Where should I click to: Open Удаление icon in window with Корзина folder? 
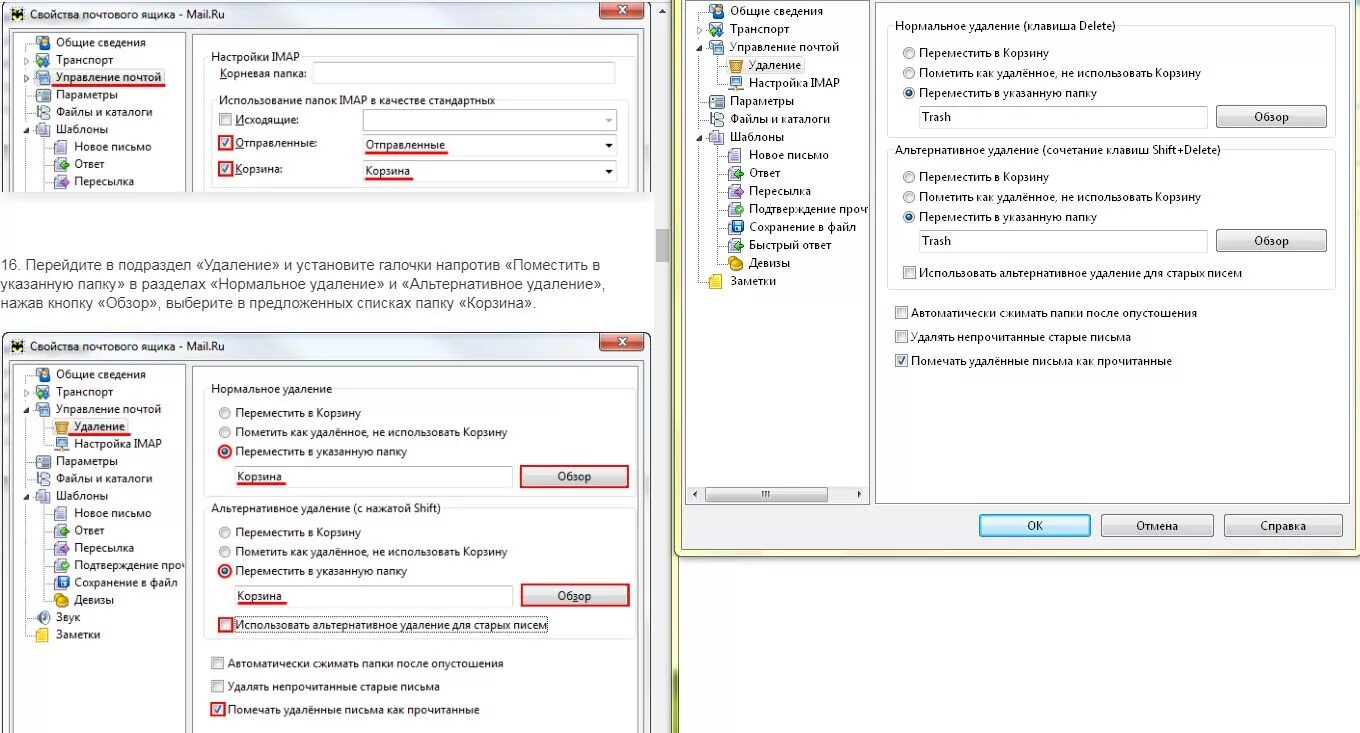[x=62, y=427]
